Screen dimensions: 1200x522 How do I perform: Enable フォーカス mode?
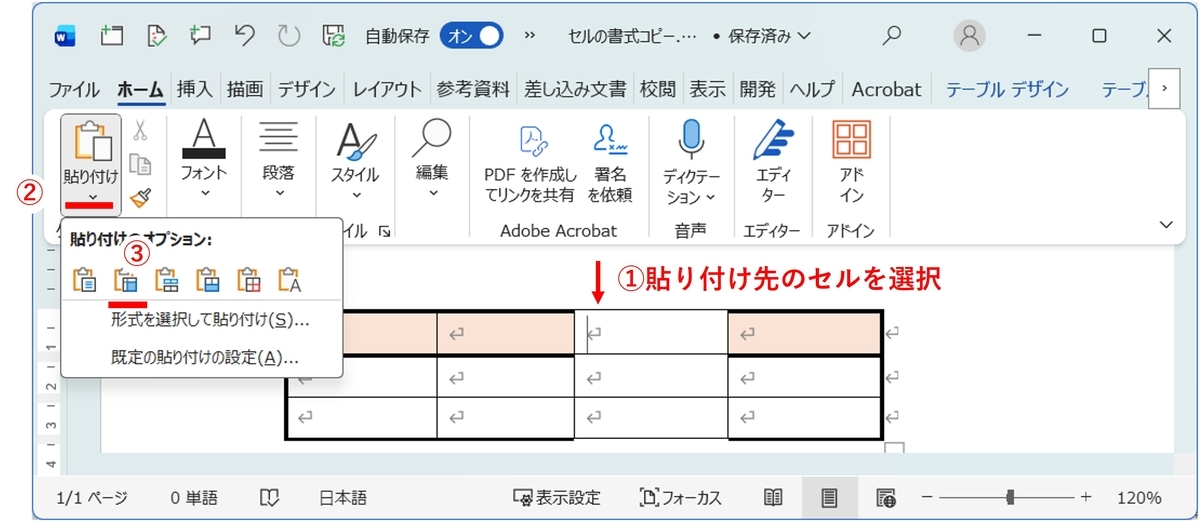[680, 497]
